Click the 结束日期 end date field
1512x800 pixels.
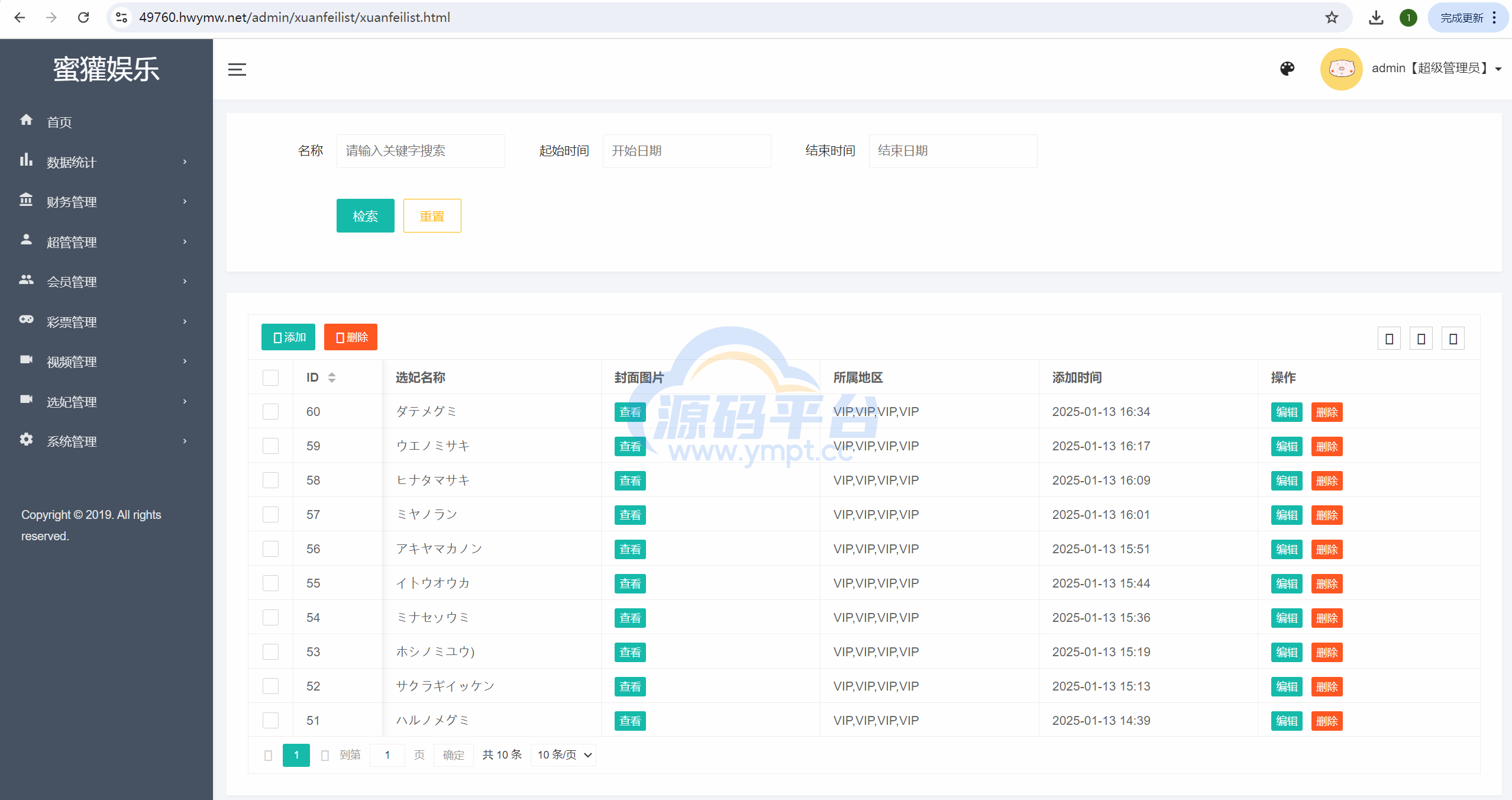tap(953, 151)
